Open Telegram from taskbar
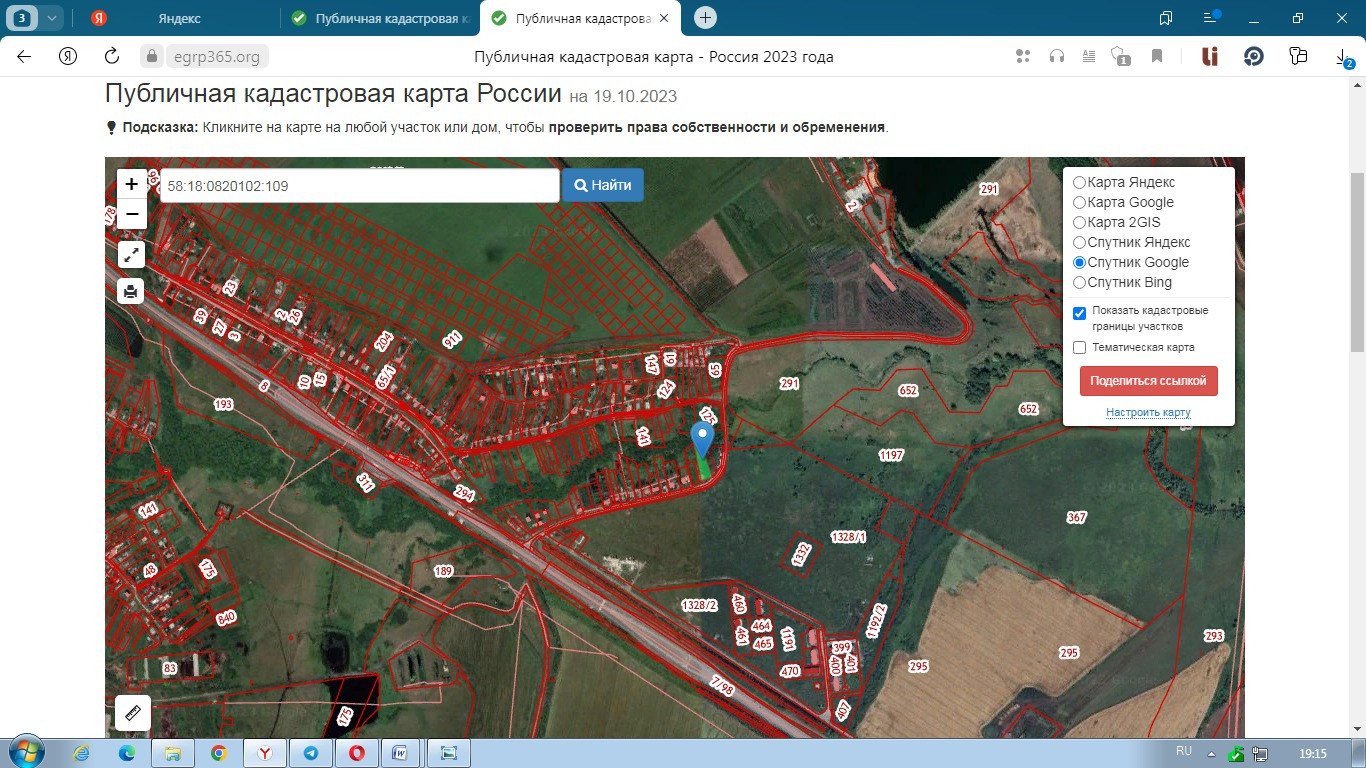The height and width of the screenshot is (768, 1366). coord(311,753)
